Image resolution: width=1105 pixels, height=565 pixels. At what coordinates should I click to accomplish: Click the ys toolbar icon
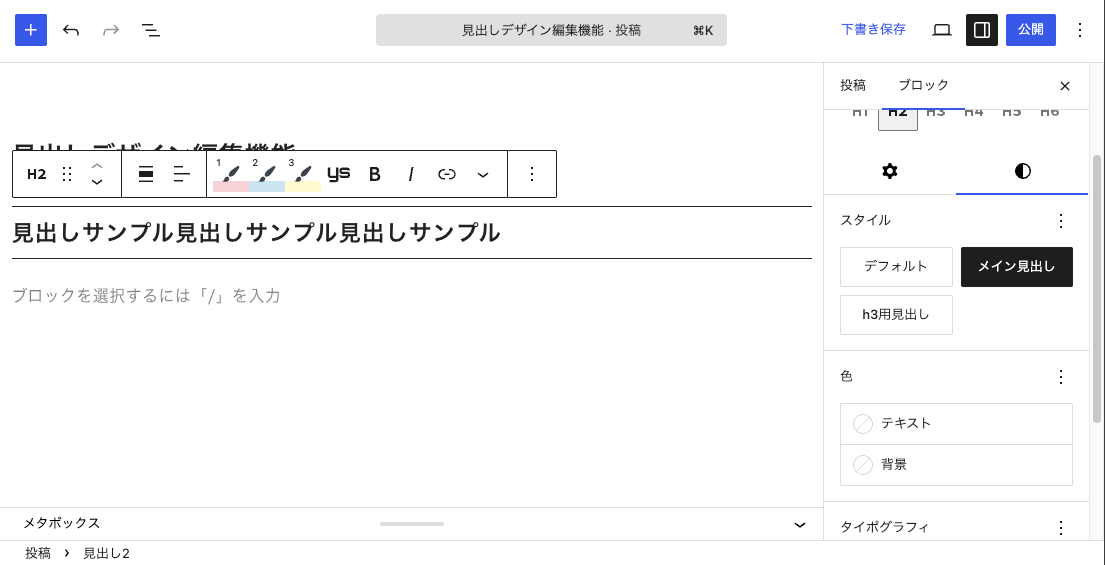(339, 174)
